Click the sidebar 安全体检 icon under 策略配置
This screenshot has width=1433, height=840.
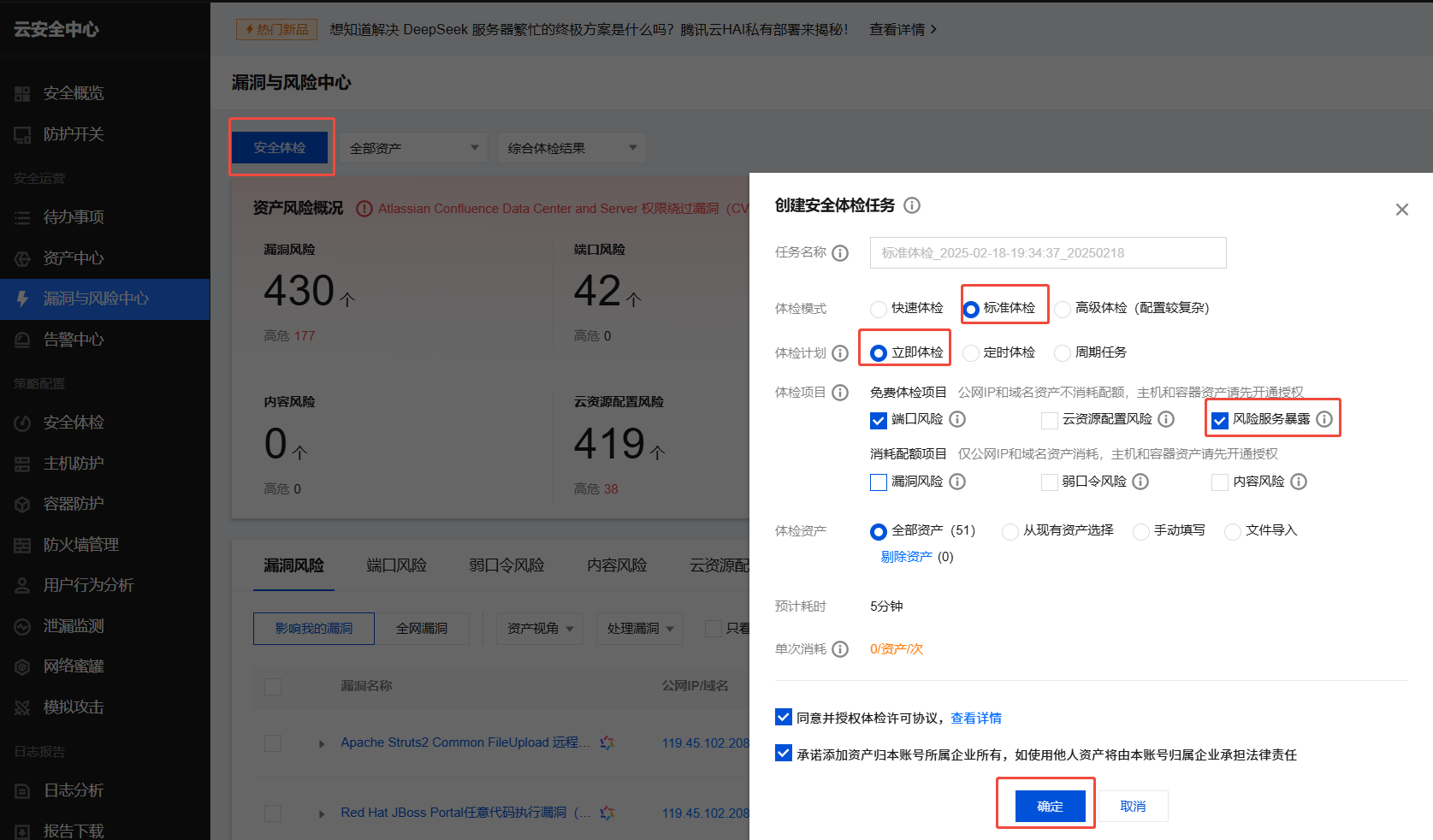click(x=22, y=423)
